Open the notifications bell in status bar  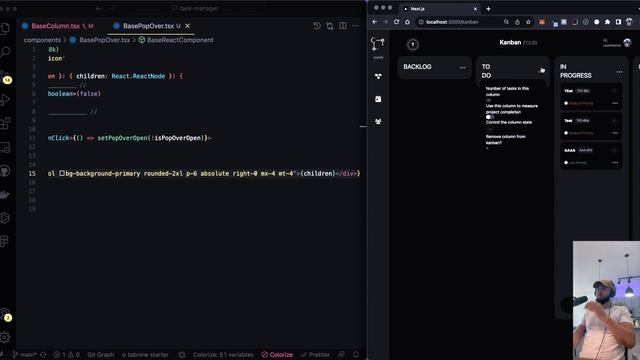pos(356,354)
